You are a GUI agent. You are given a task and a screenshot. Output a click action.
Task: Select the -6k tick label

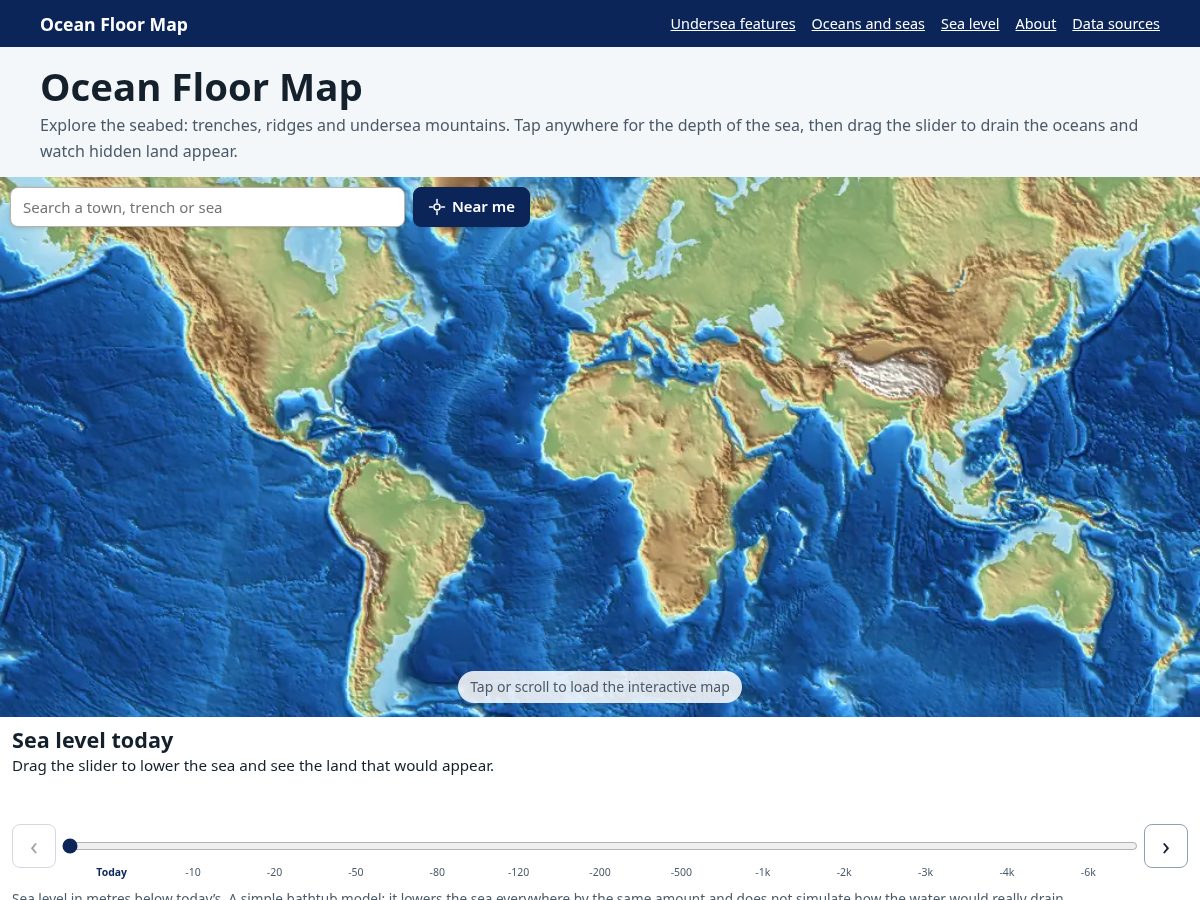(x=1089, y=872)
